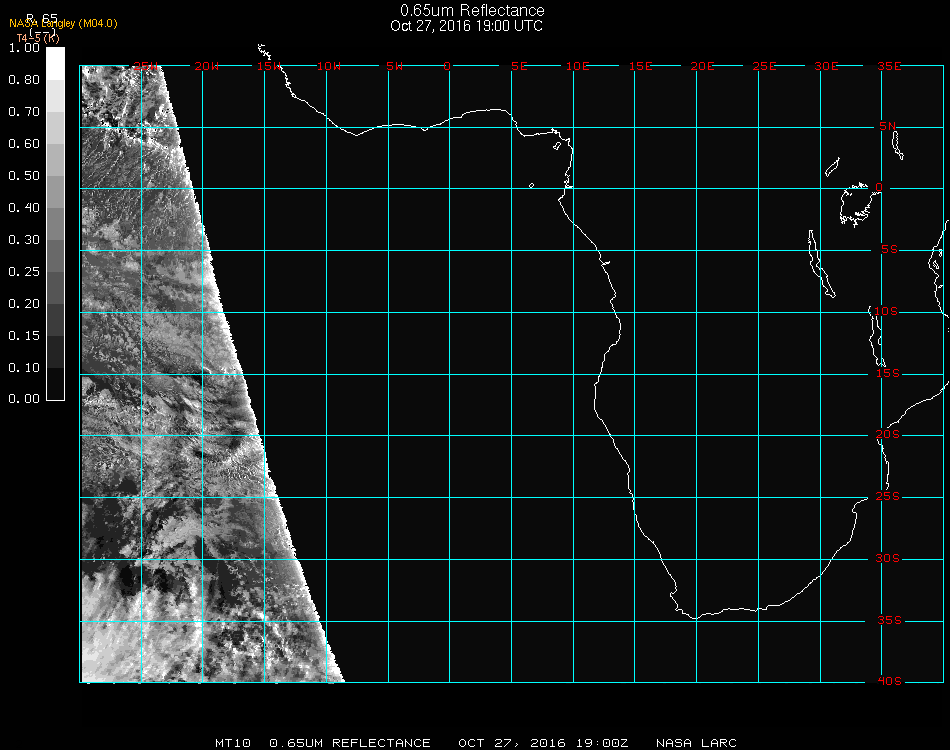This screenshot has height=750, width=950.
Task: Click the 35S latitude label
Action: click(x=889, y=620)
